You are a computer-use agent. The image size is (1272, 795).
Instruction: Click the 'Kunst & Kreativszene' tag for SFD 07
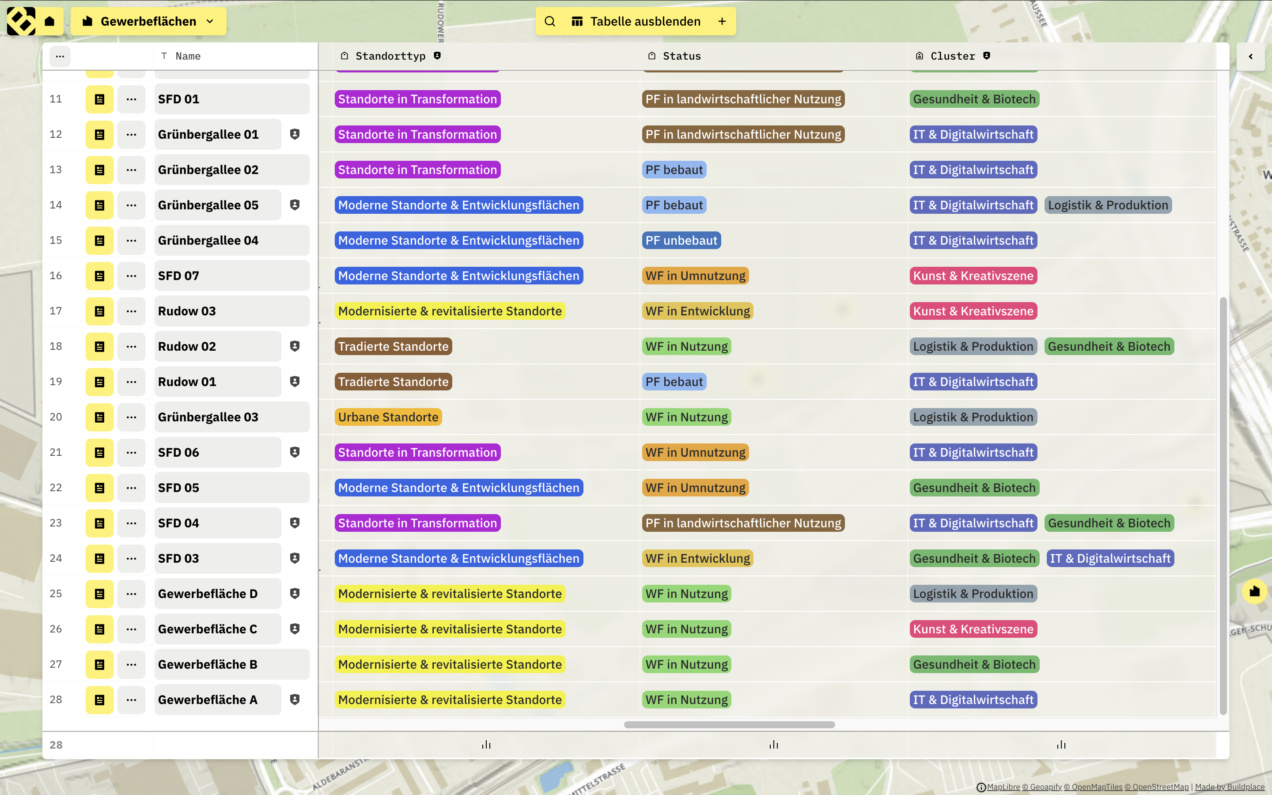point(973,276)
